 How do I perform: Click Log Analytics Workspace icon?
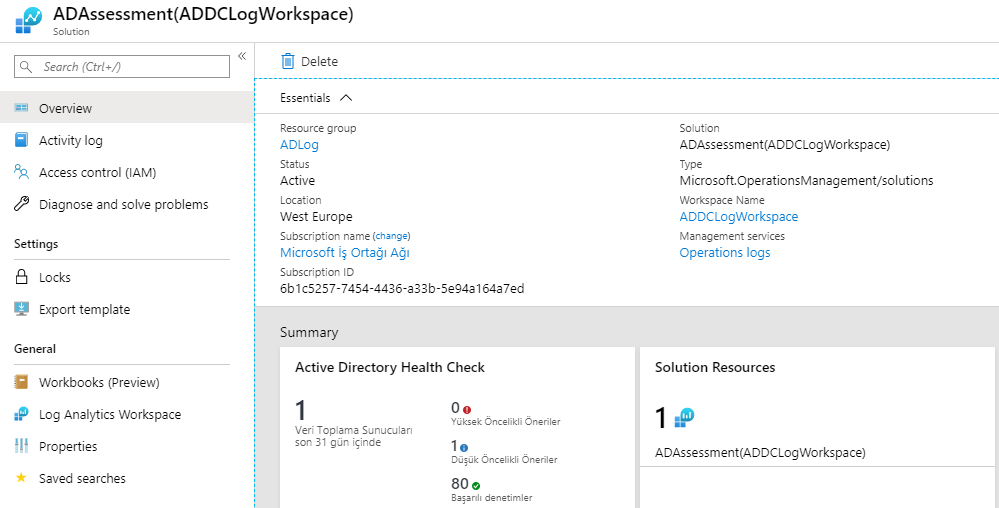pyautogui.click(x=21, y=414)
